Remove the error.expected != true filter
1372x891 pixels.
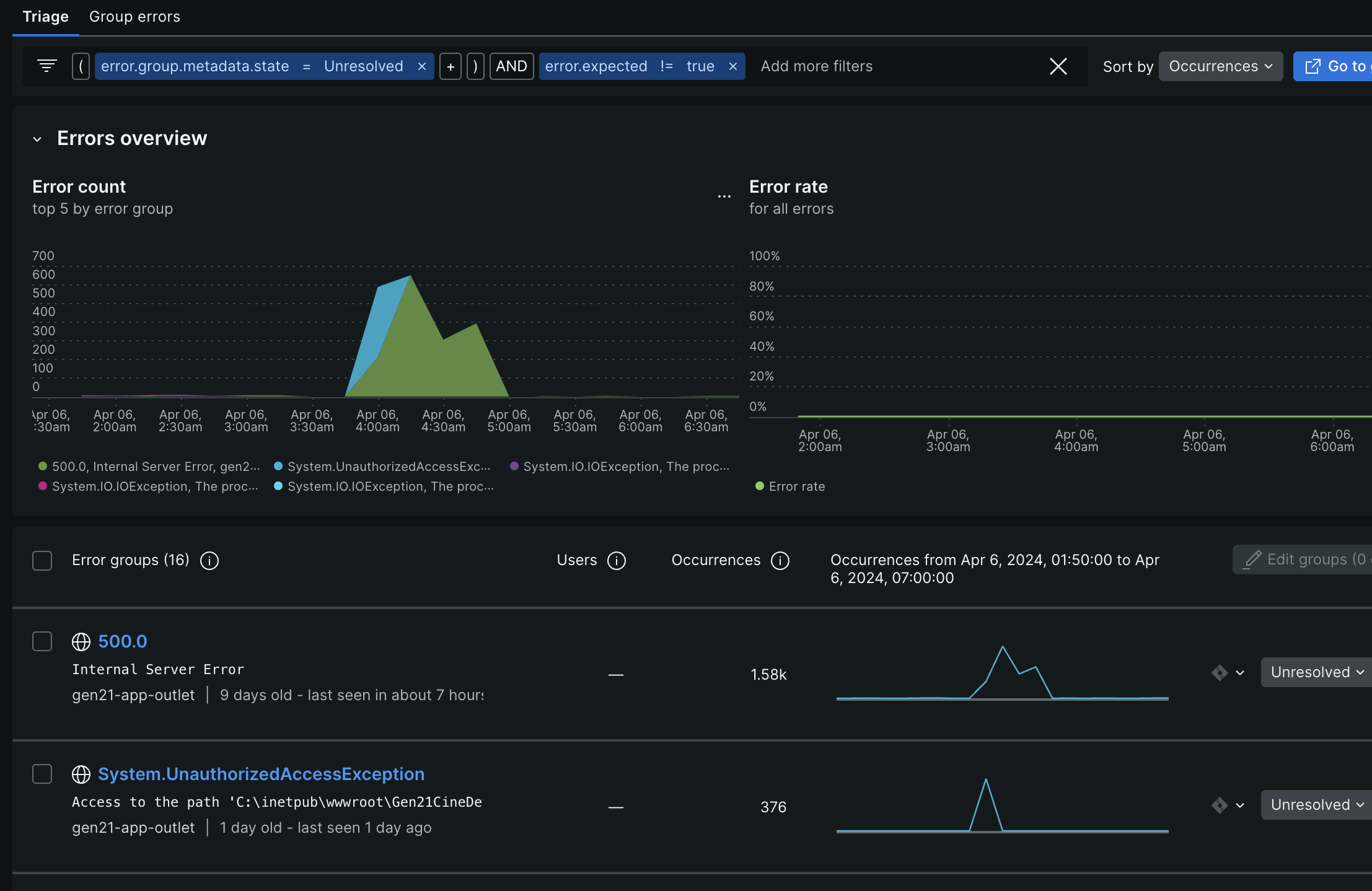pyautogui.click(x=733, y=66)
